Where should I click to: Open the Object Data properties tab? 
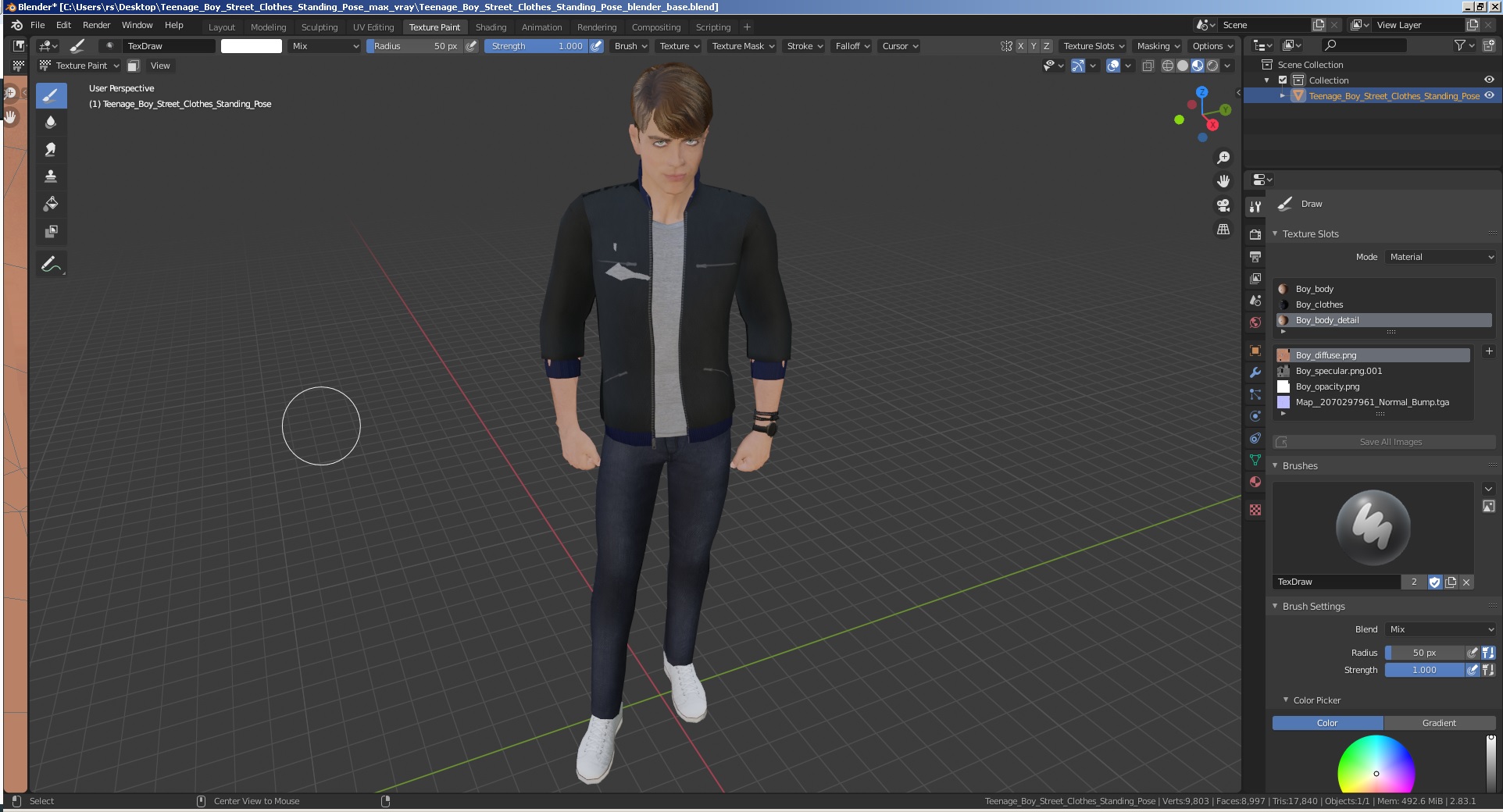point(1255,460)
